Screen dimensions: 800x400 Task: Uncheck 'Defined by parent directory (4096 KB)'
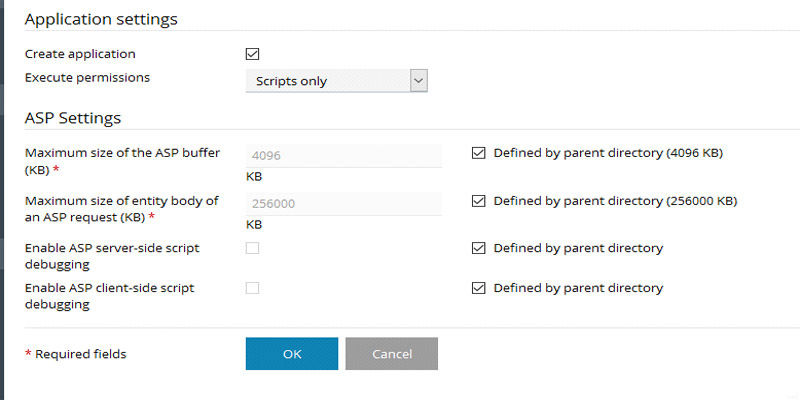tap(478, 154)
